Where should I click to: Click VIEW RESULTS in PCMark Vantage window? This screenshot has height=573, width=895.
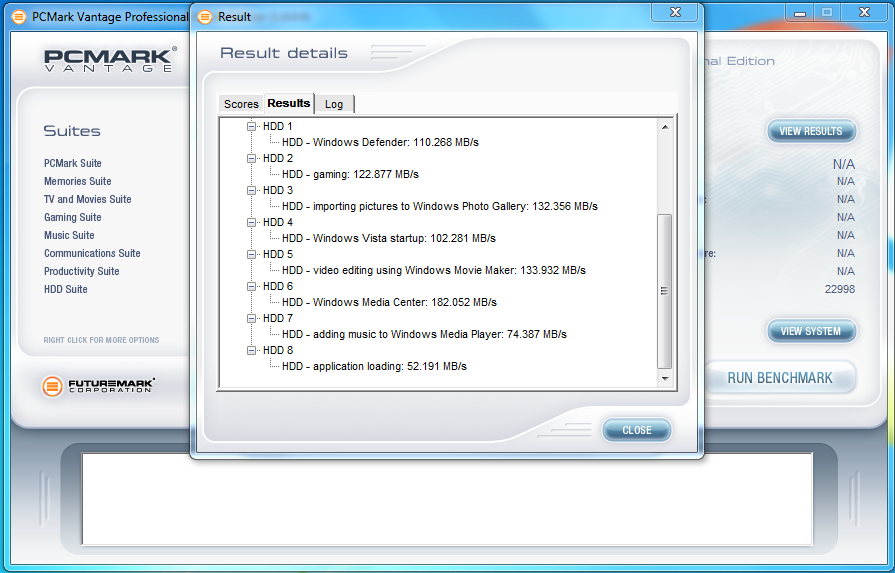point(811,131)
